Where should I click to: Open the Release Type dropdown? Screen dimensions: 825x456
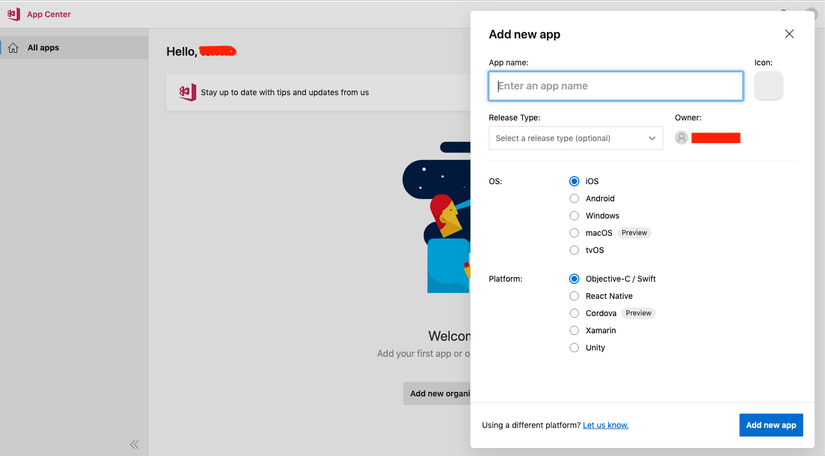575,138
